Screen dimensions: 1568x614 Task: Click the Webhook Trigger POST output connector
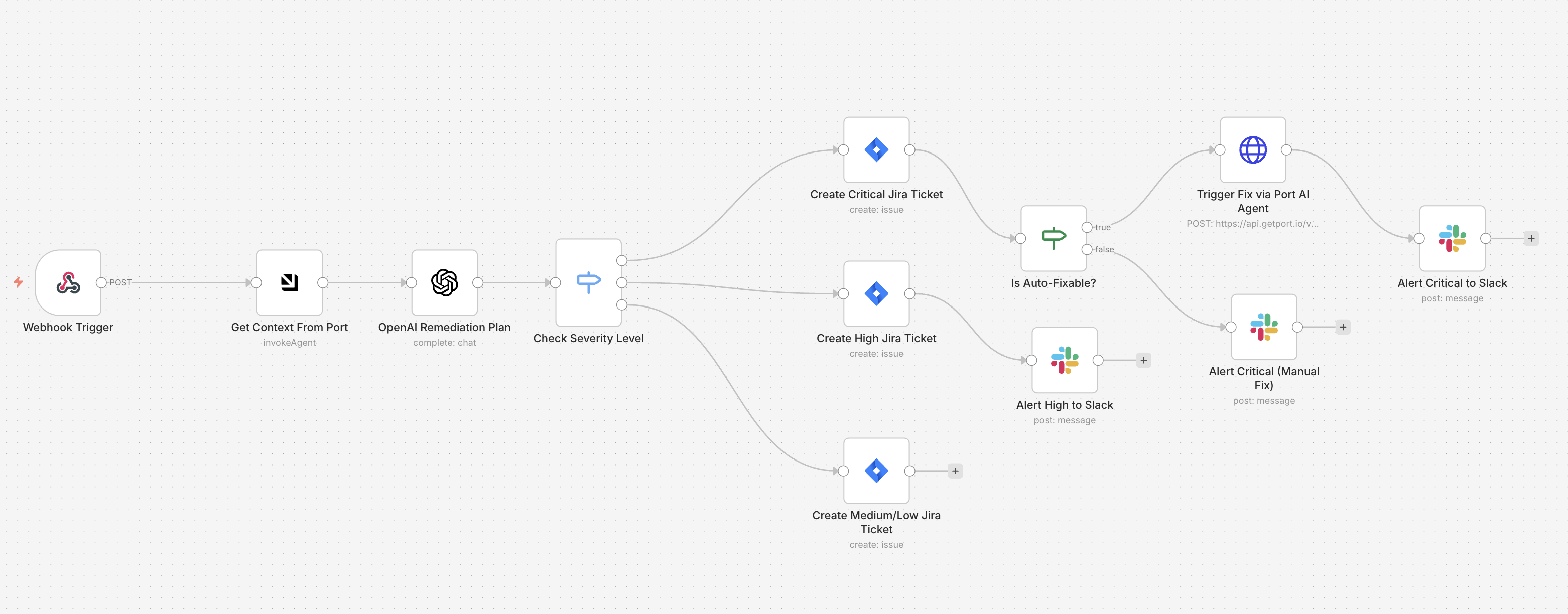[x=101, y=282]
